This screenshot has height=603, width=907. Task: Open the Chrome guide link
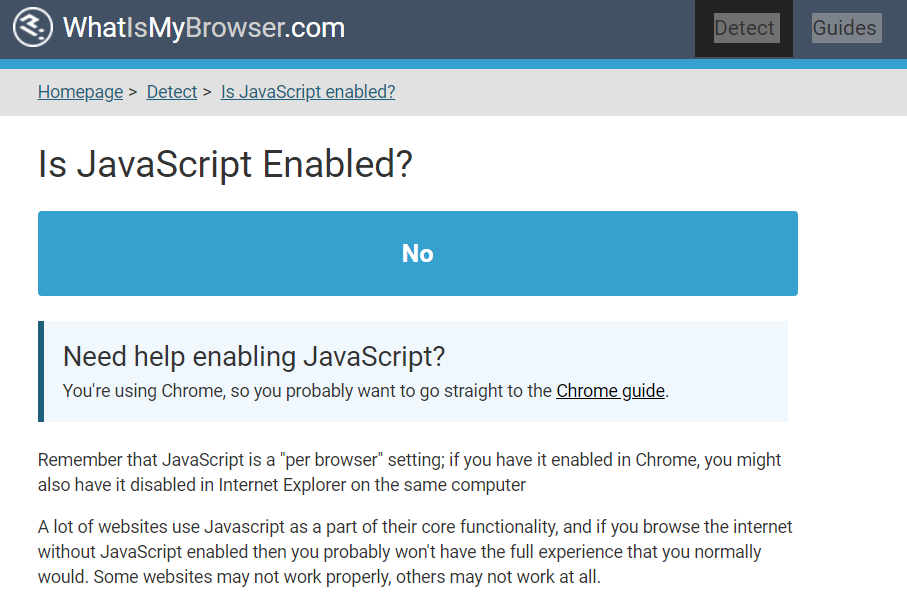coord(610,391)
